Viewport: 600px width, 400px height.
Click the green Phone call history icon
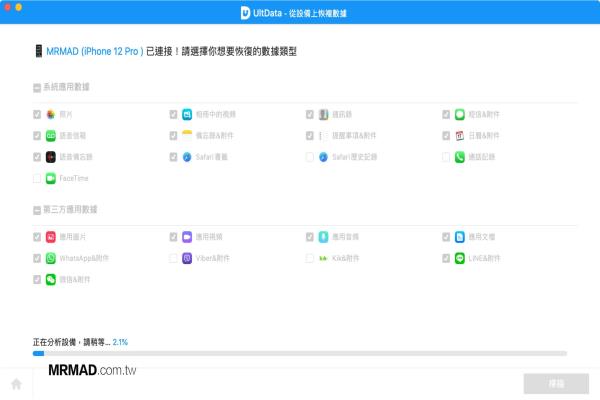(460, 157)
